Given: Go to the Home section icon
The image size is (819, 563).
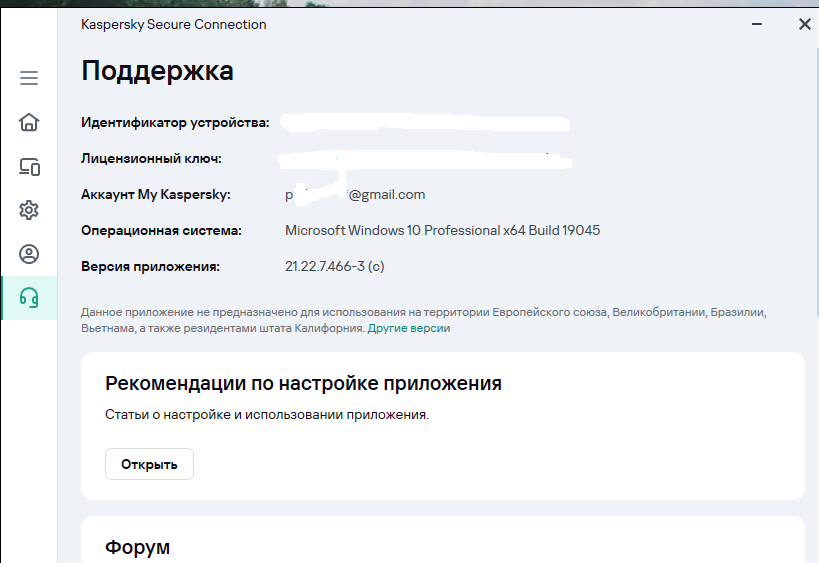Looking at the screenshot, I should point(29,122).
